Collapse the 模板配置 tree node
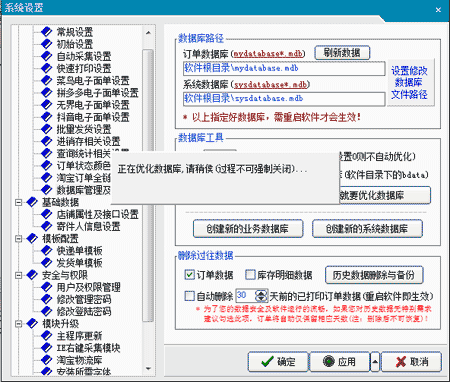Image resolution: width=450 pixels, height=382 pixels. [19, 239]
